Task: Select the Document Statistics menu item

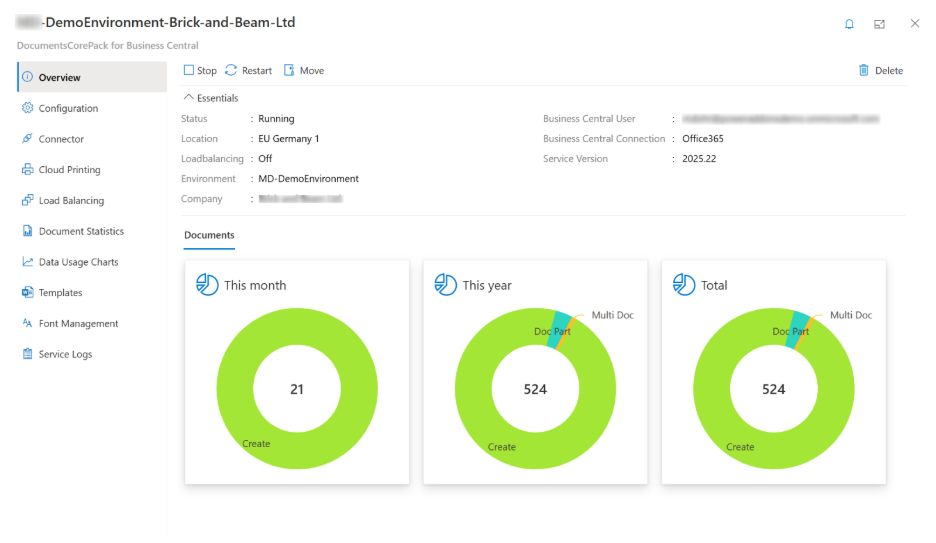Action: [x=92, y=231]
